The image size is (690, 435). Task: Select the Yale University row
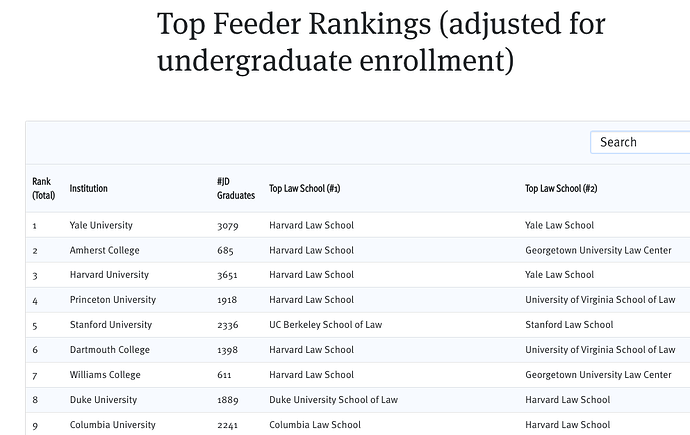[x=358, y=225]
